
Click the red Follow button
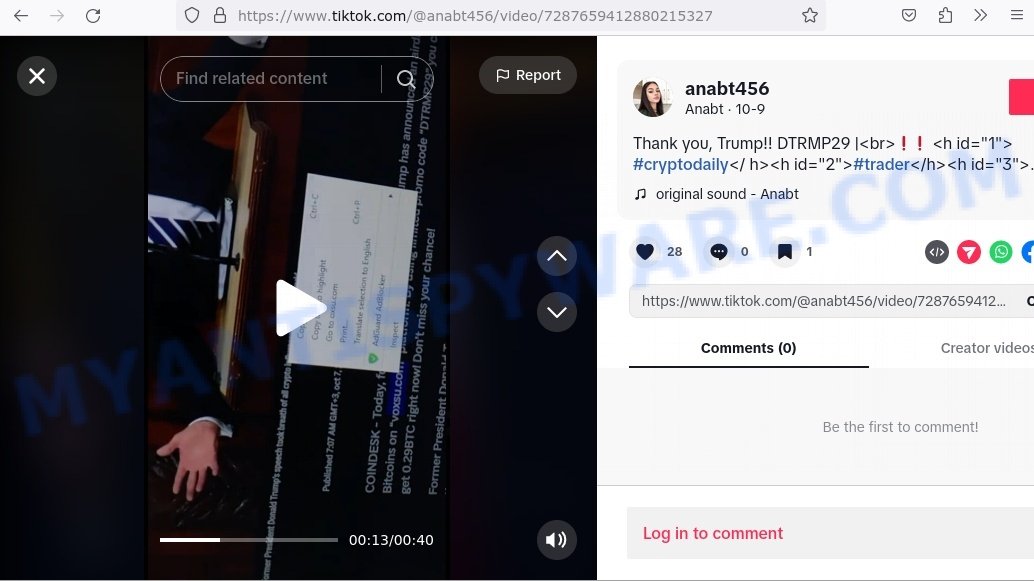coord(1021,97)
